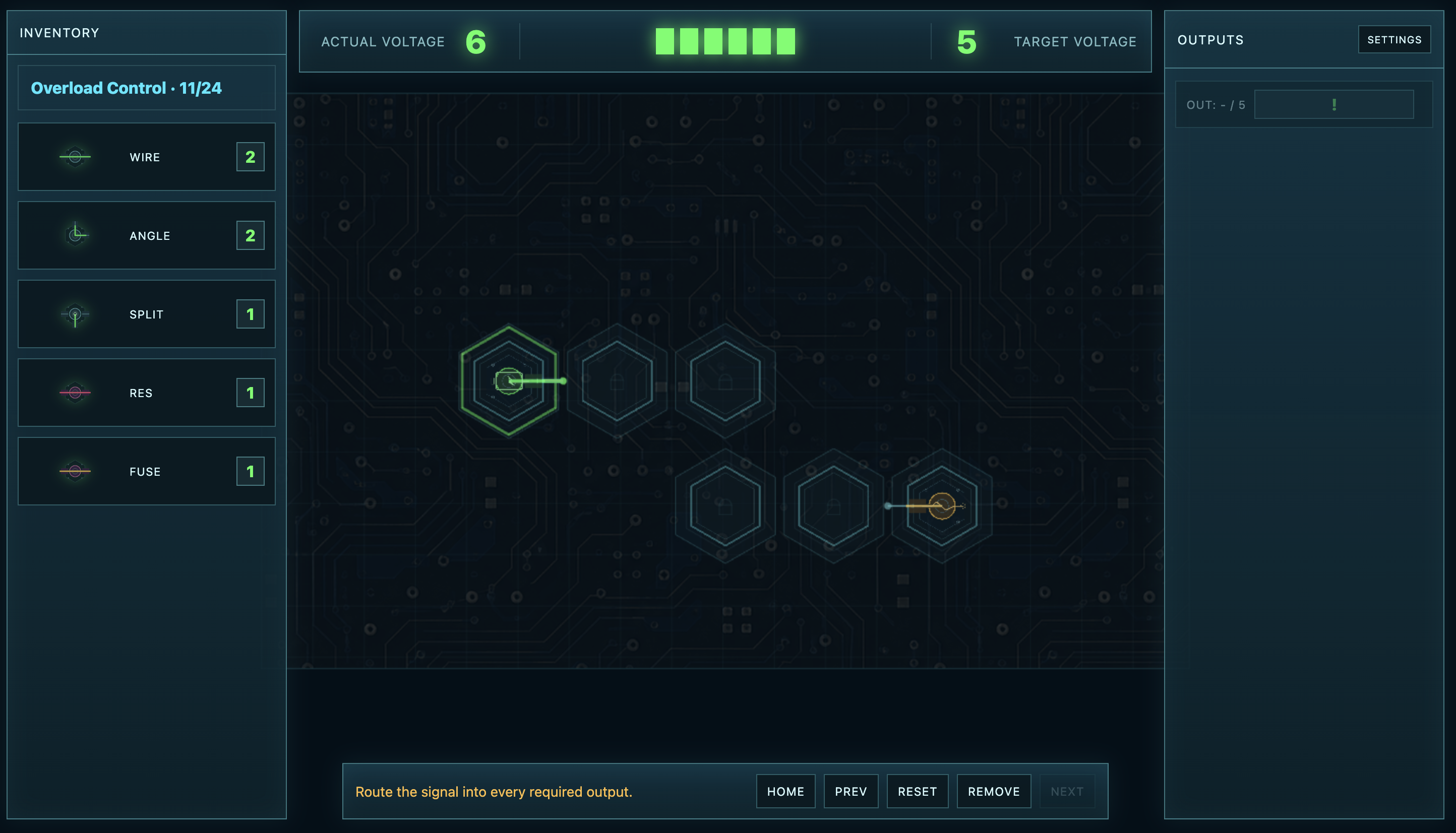Go to the Prev level
Image resolution: width=1456 pixels, height=833 pixels.
(x=851, y=791)
